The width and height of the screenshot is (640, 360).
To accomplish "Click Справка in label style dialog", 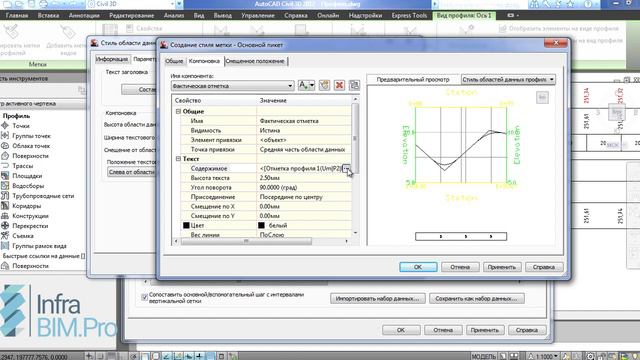I will pyautogui.click(x=544, y=267).
